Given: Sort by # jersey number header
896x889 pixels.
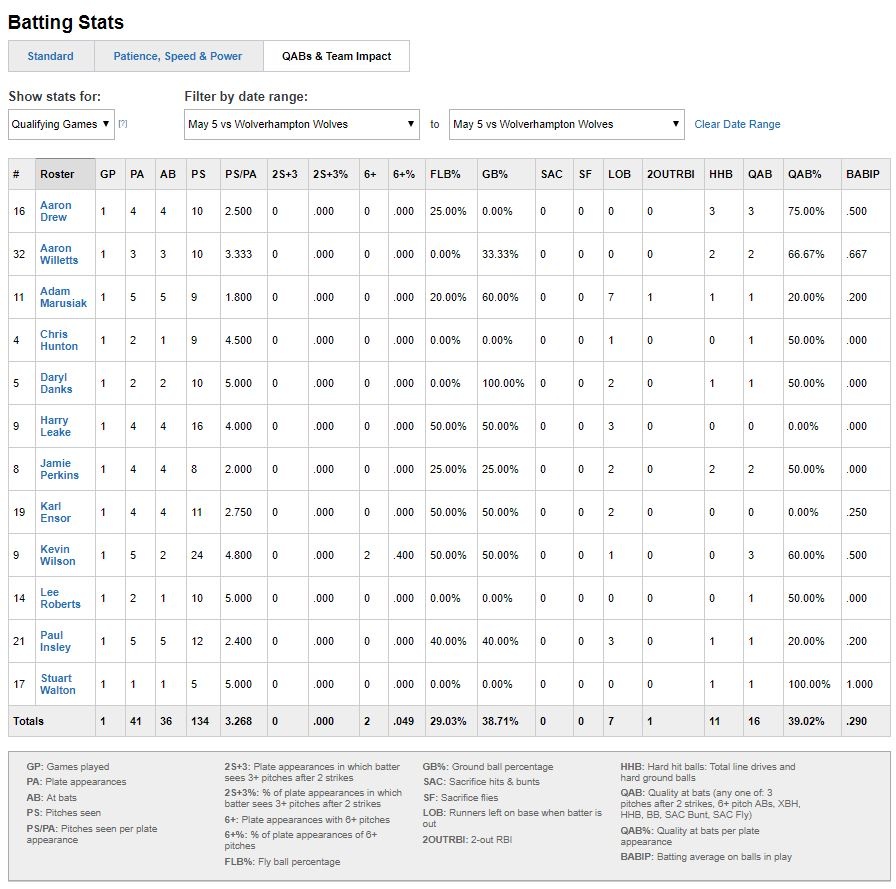Looking at the screenshot, I should click(x=22, y=174).
